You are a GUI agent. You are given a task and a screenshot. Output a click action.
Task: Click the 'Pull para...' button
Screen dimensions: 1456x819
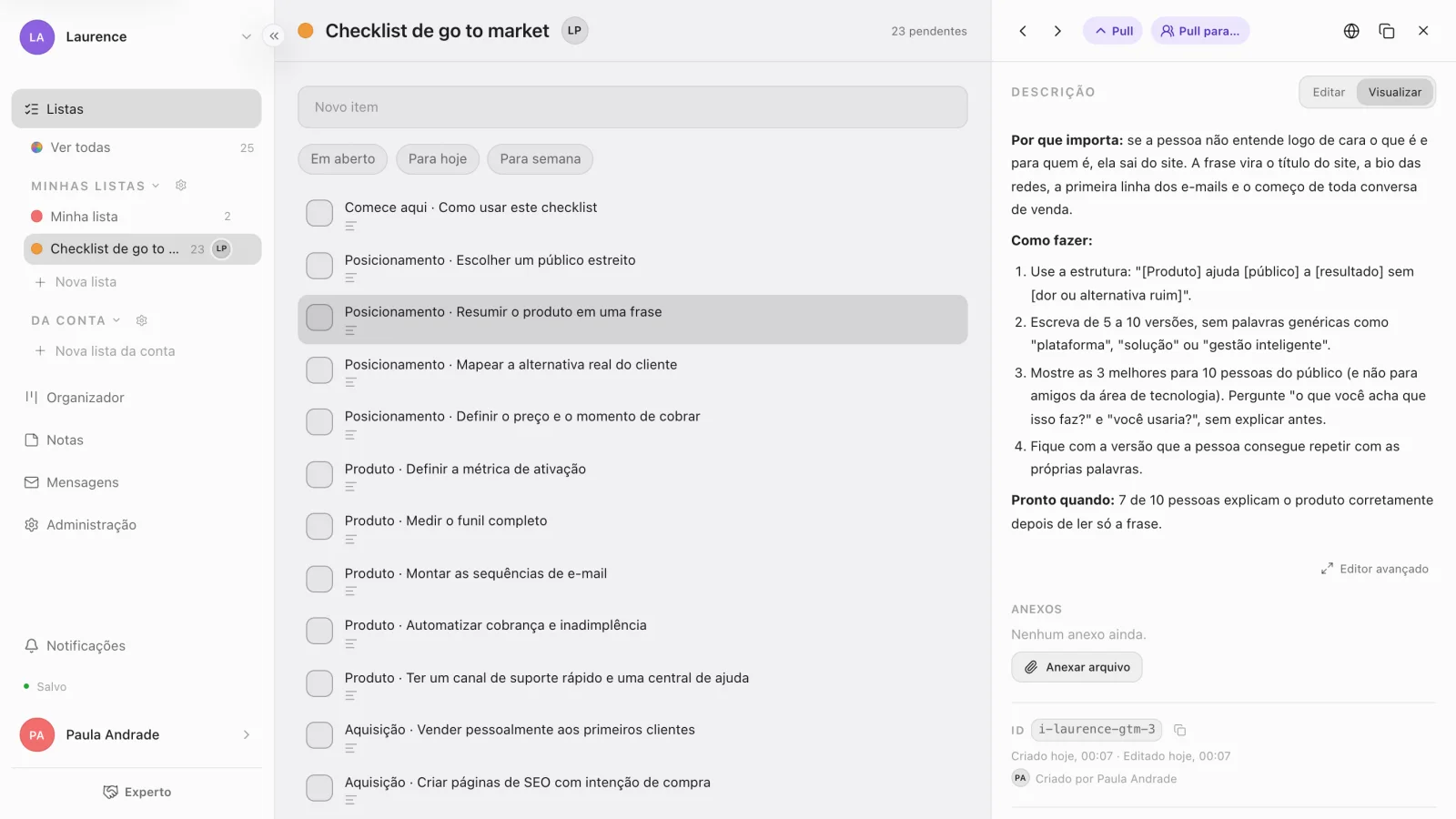pyautogui.click(x=1200, y=31)
